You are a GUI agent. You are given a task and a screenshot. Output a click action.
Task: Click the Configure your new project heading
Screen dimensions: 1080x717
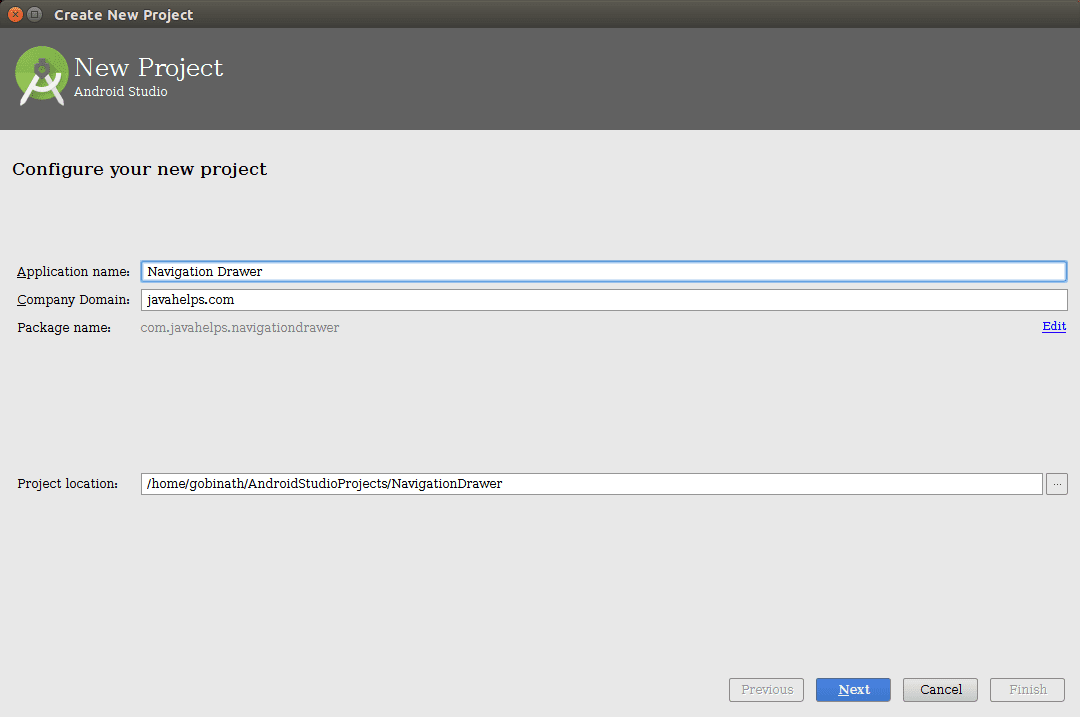140,169
